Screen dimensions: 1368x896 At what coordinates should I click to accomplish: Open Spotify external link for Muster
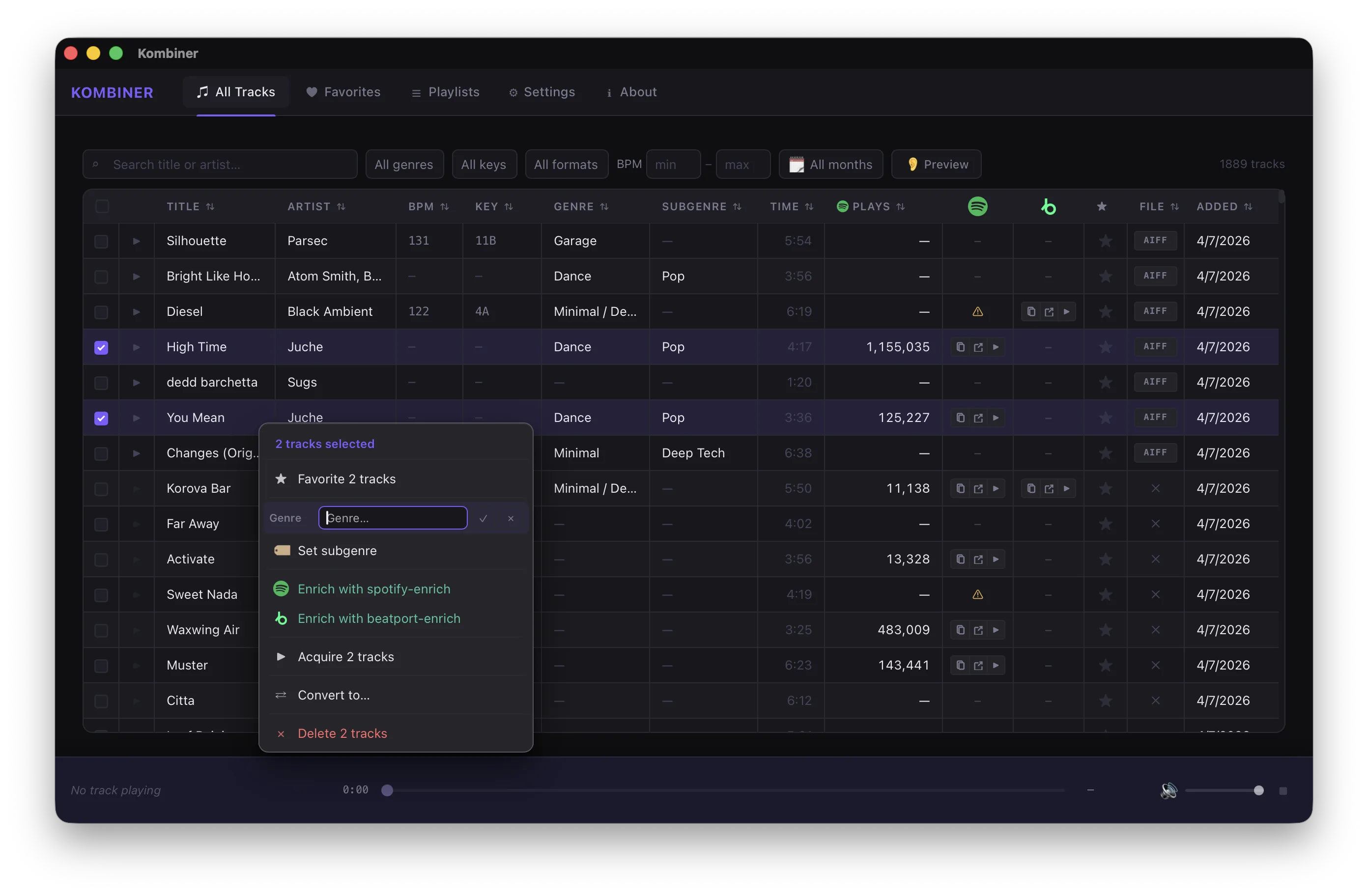pyautogui.click(x=978, y=666)
